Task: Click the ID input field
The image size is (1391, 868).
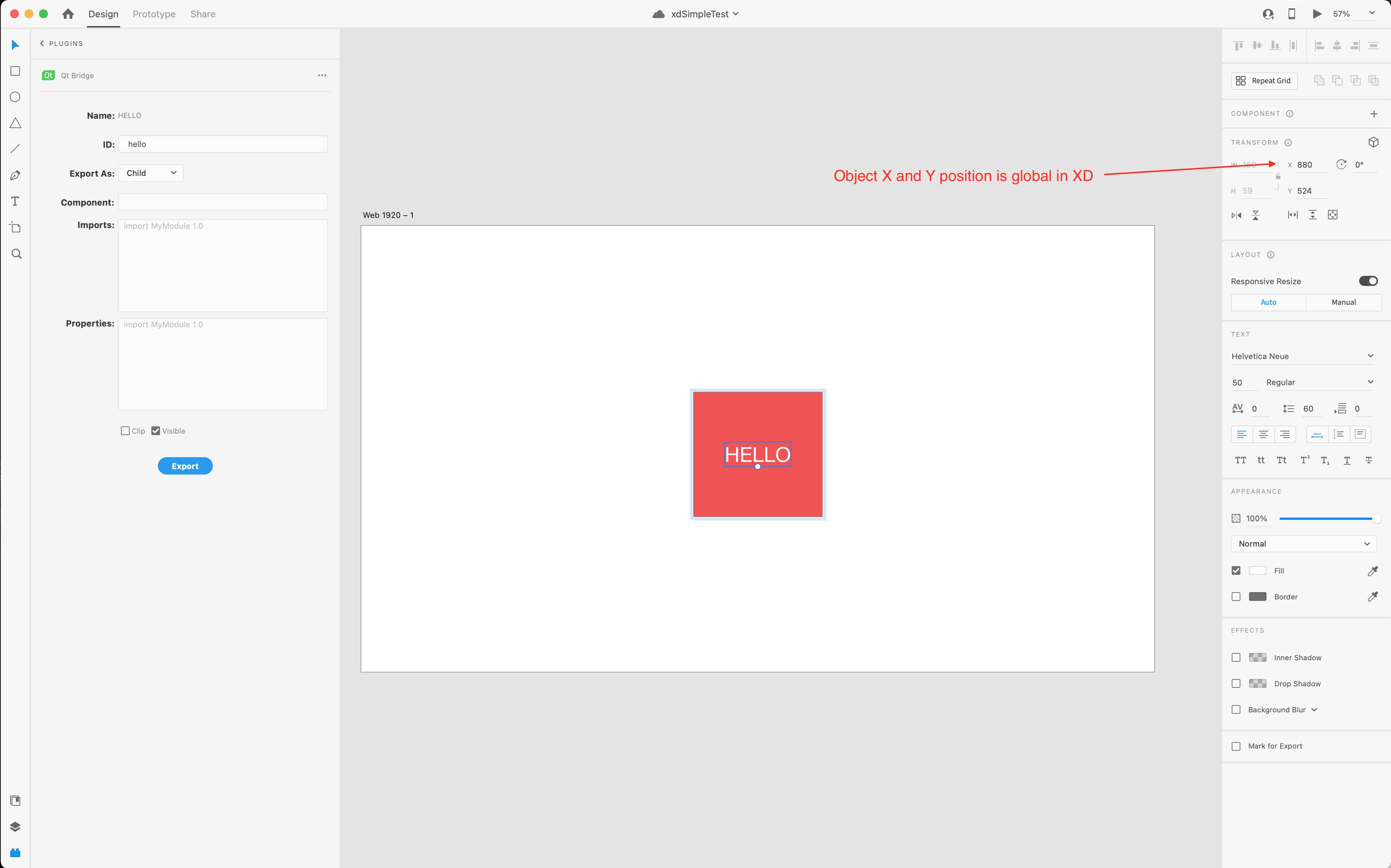Action: click(223, 144)
